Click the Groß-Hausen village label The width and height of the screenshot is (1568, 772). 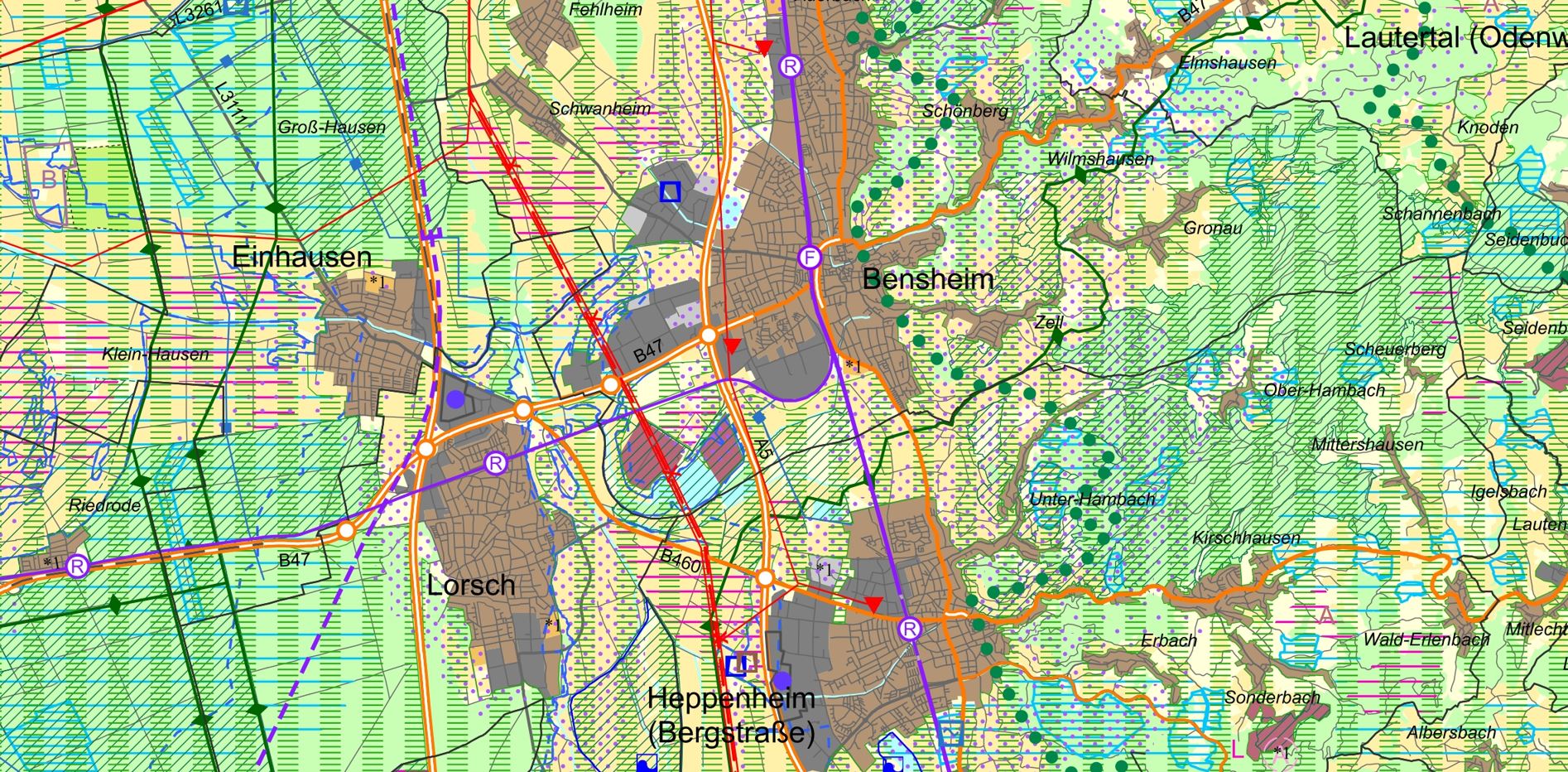[331, 128]
